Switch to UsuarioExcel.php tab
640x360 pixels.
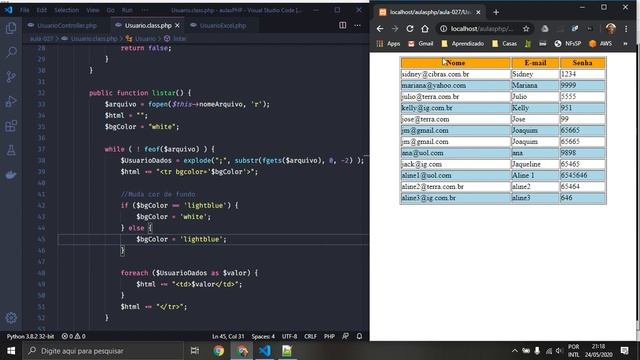(222, 25)
